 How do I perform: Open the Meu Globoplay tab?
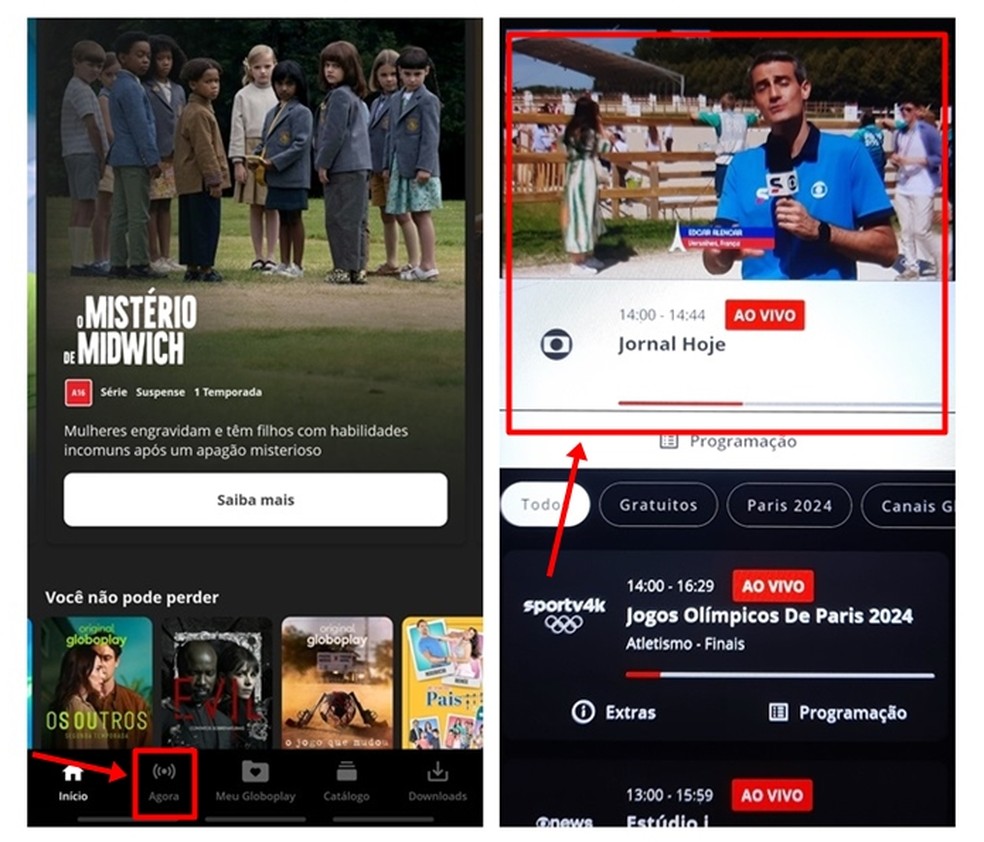pyautogui.click(x=255, y=783)
